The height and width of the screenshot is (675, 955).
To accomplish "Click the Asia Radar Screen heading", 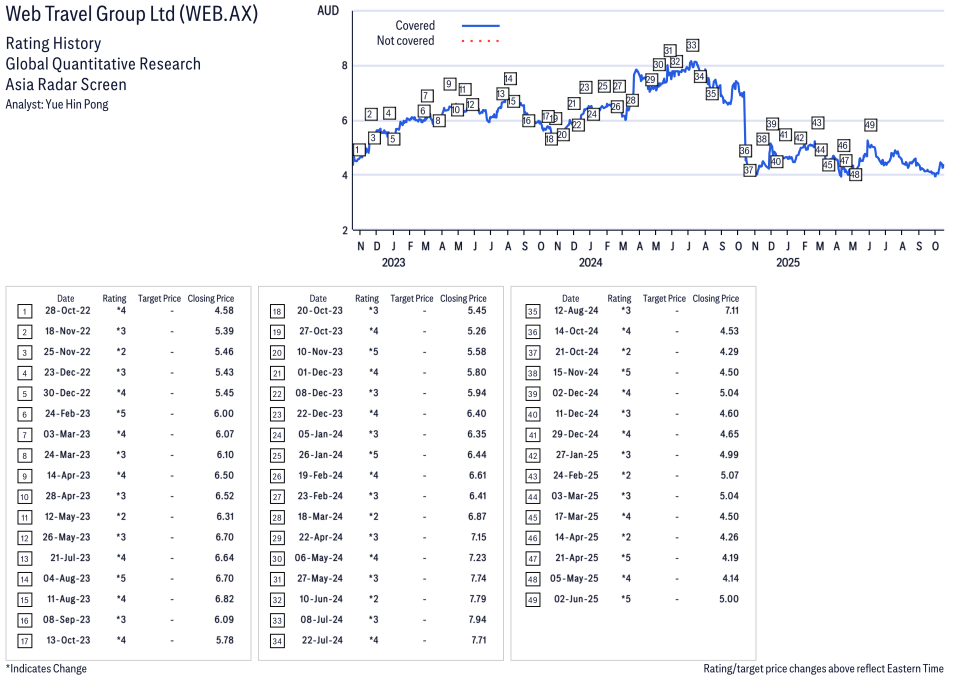I will click(x=66, y=84).
